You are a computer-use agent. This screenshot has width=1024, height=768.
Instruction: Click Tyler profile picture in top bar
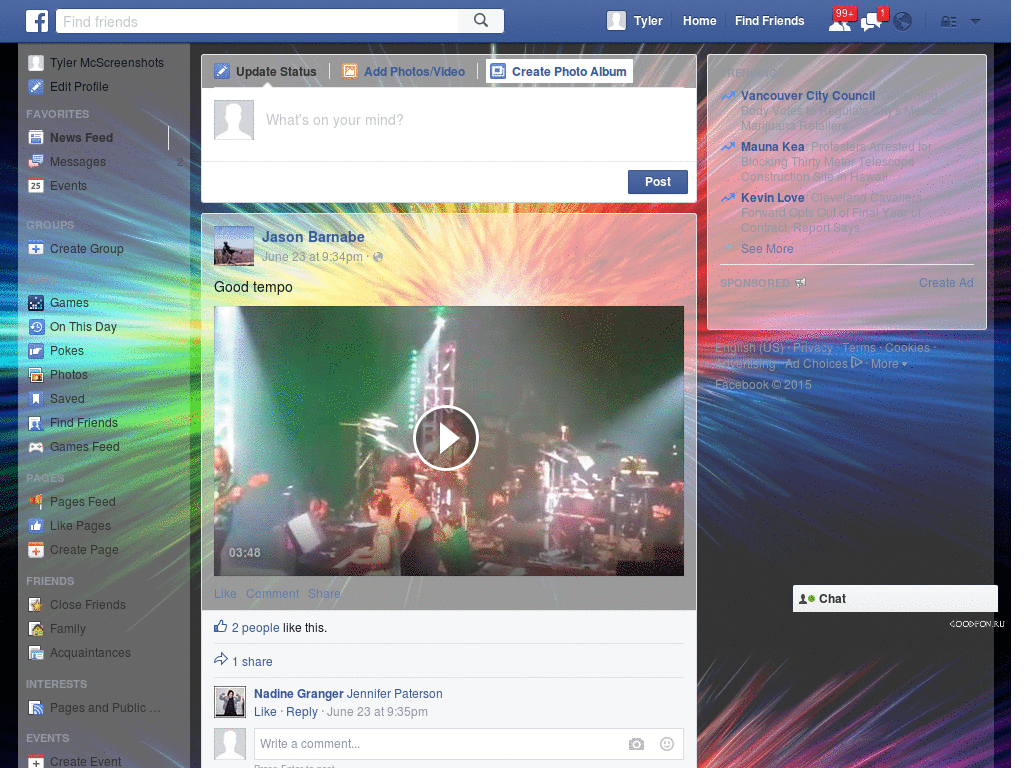pos(616,21)
